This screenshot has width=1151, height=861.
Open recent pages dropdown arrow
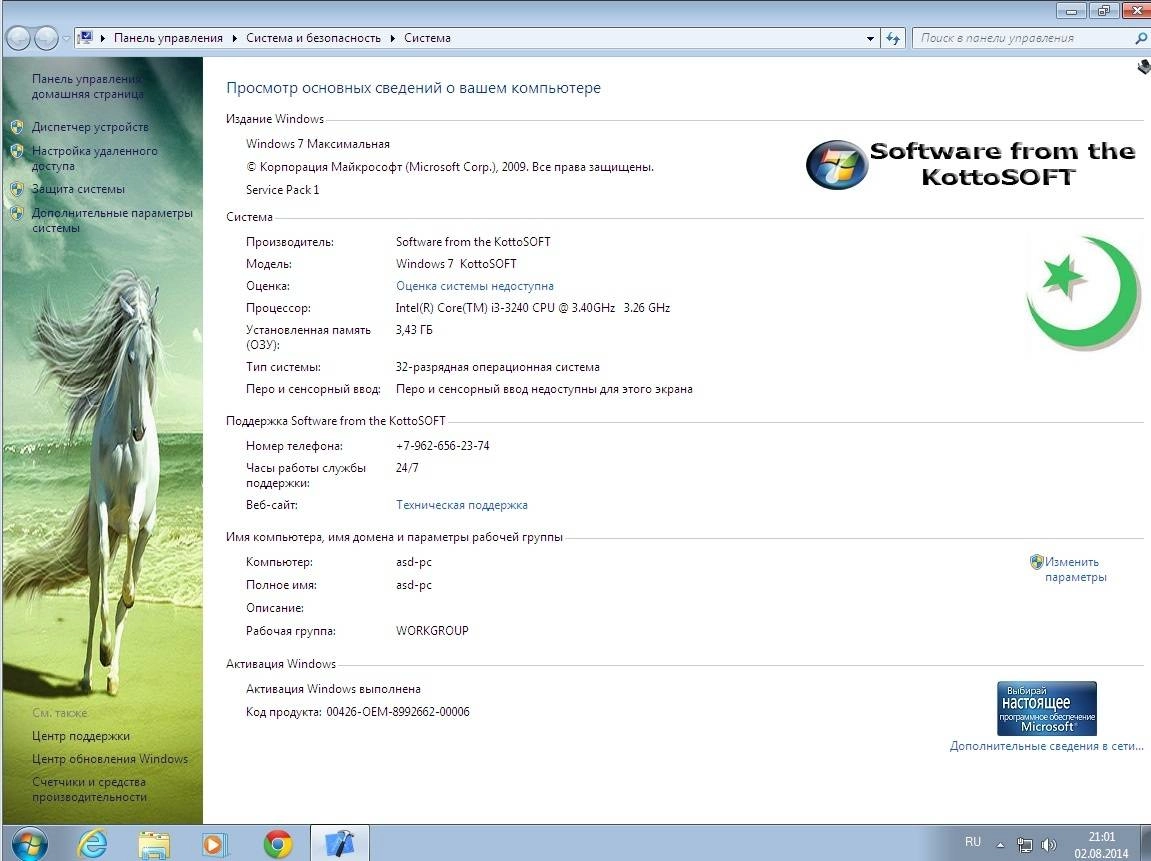pyautogui.click(x=66, y=38)
